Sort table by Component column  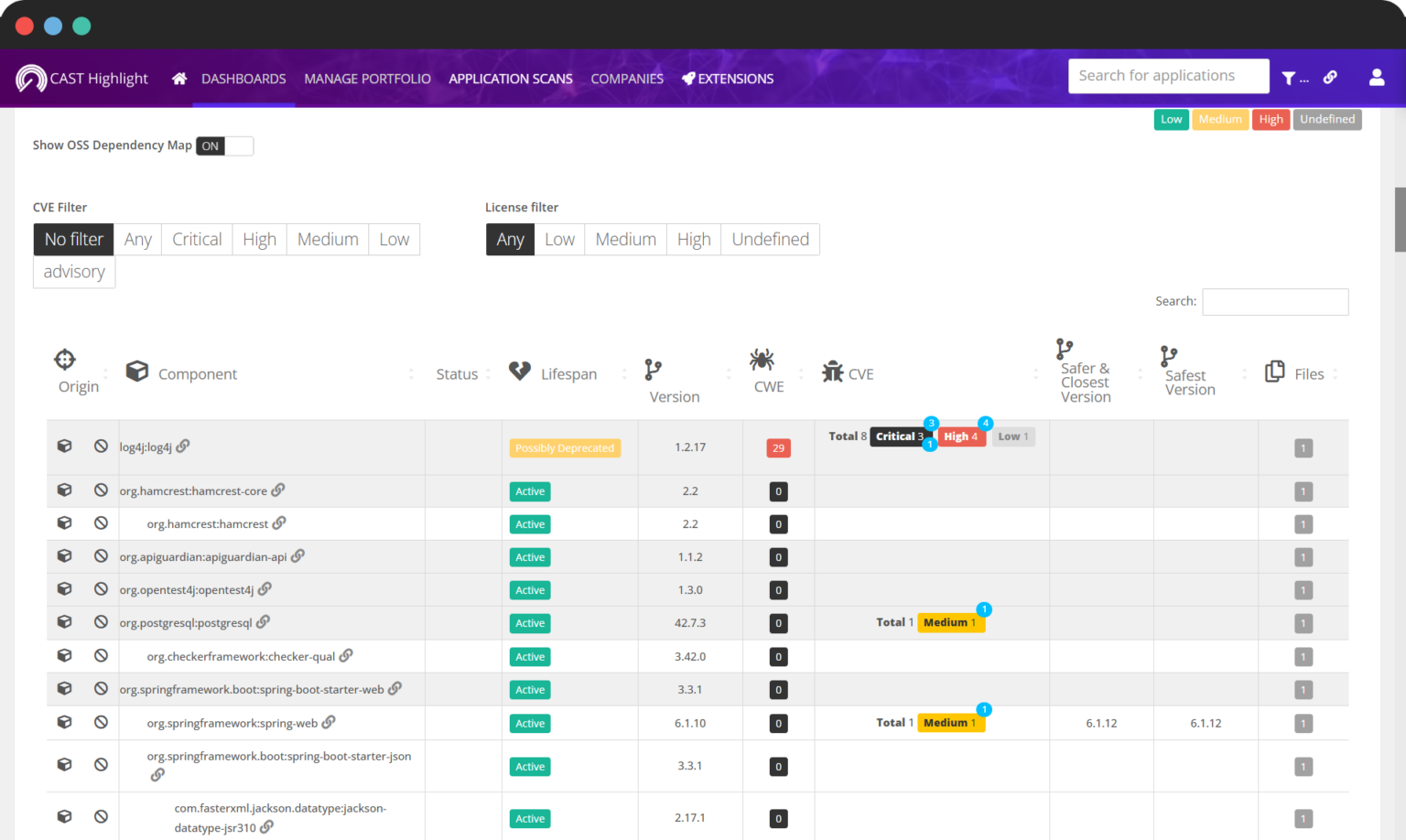[x=197, y=374]
